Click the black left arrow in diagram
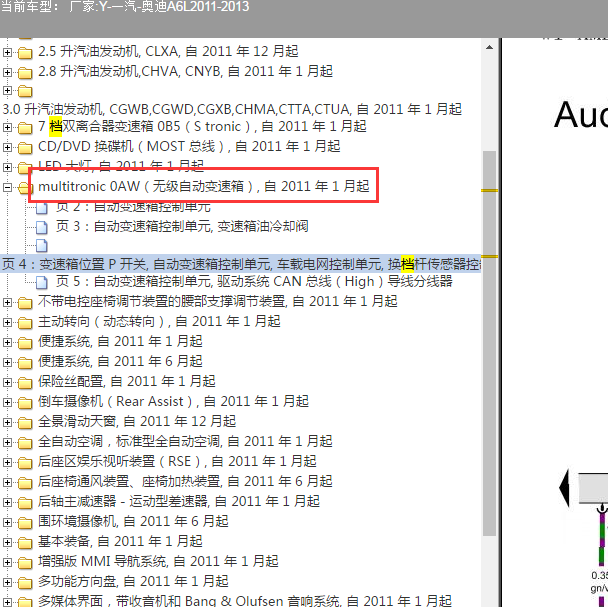This screenshot has height=607, width=608. pos(564,488)
